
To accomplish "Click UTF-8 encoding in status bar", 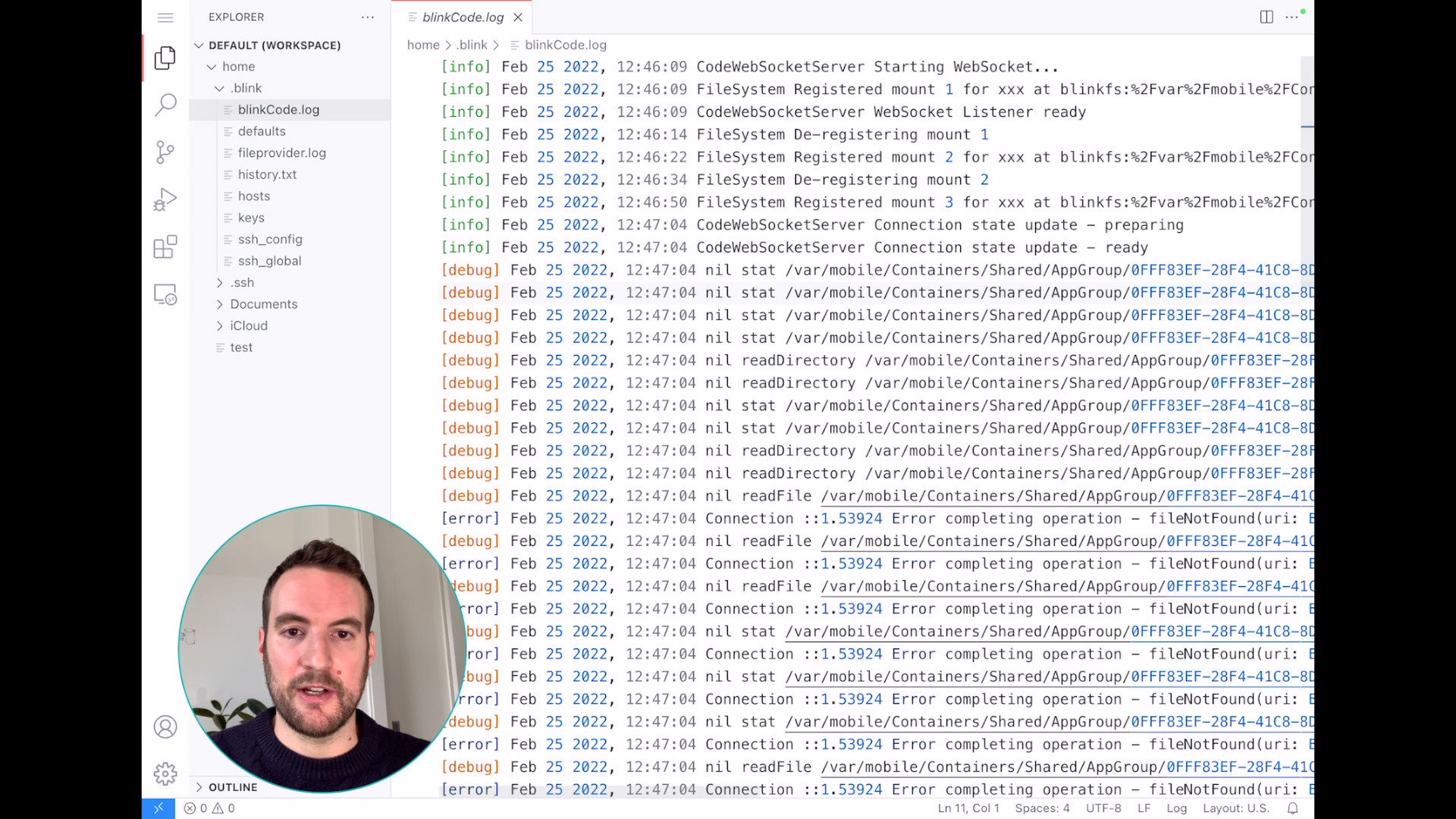I will coord(1103,808).
